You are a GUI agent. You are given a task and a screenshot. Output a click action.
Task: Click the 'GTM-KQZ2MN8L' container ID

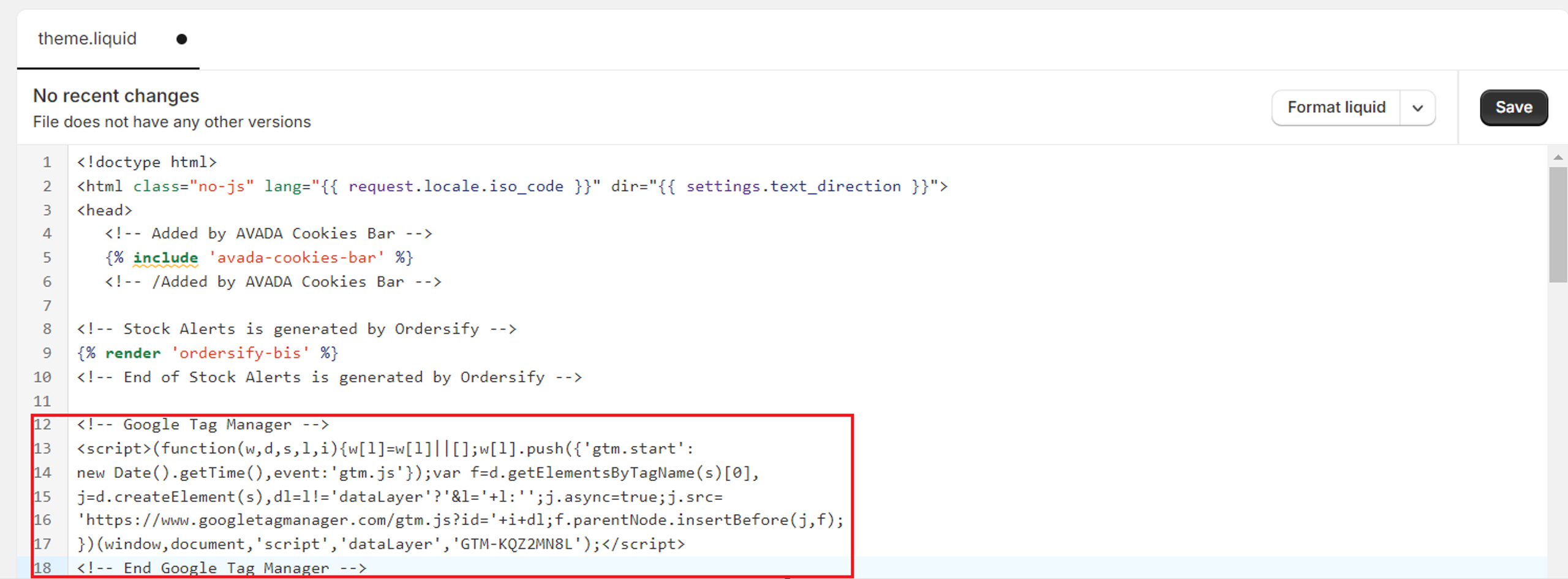tap(516, 544)
